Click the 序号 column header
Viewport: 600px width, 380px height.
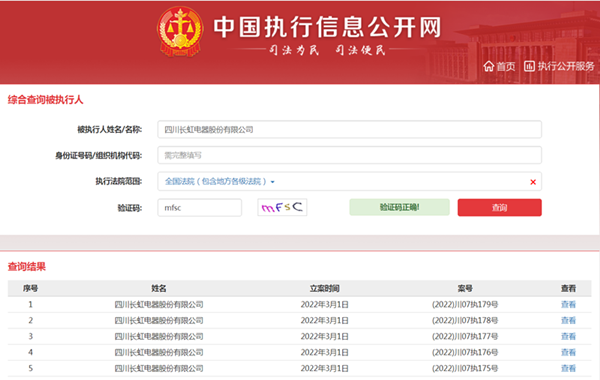tap(30, 288)
